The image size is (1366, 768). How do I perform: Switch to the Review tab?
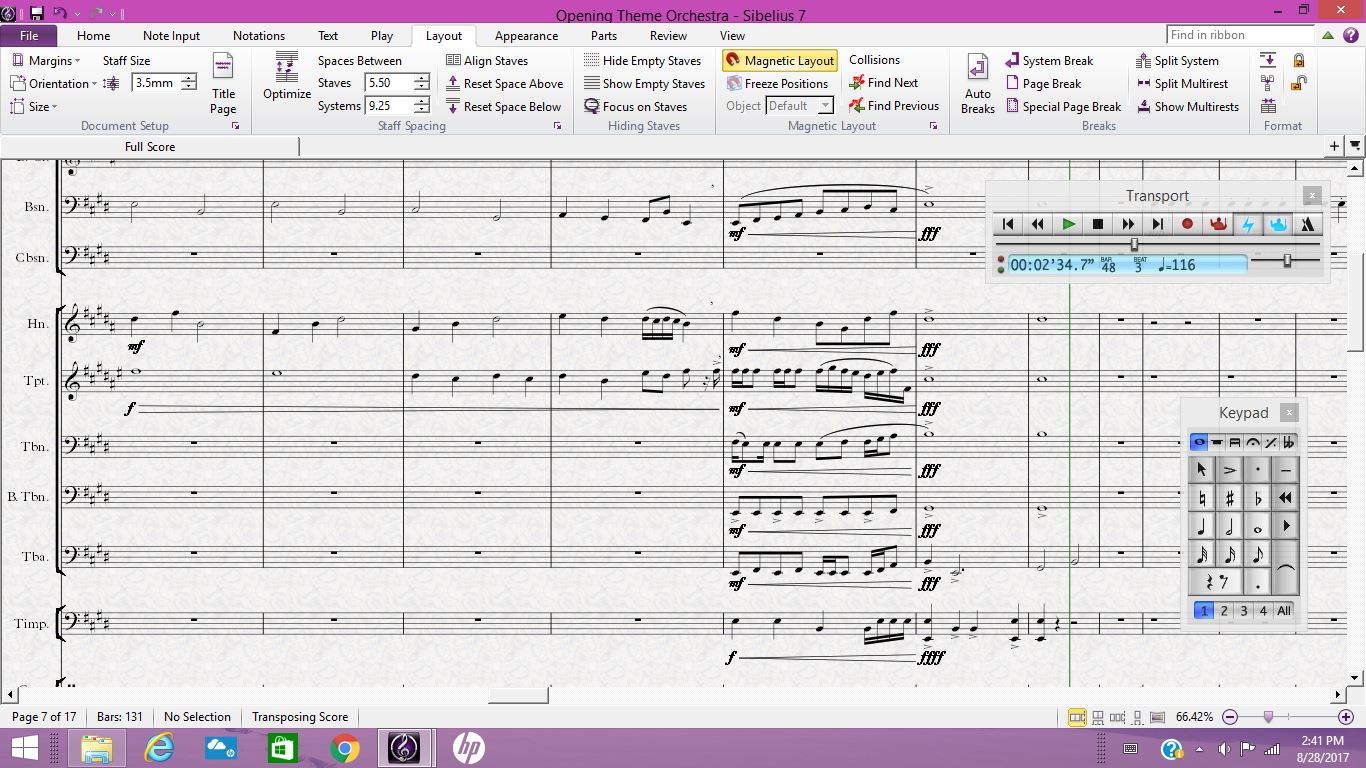point(668,36)
